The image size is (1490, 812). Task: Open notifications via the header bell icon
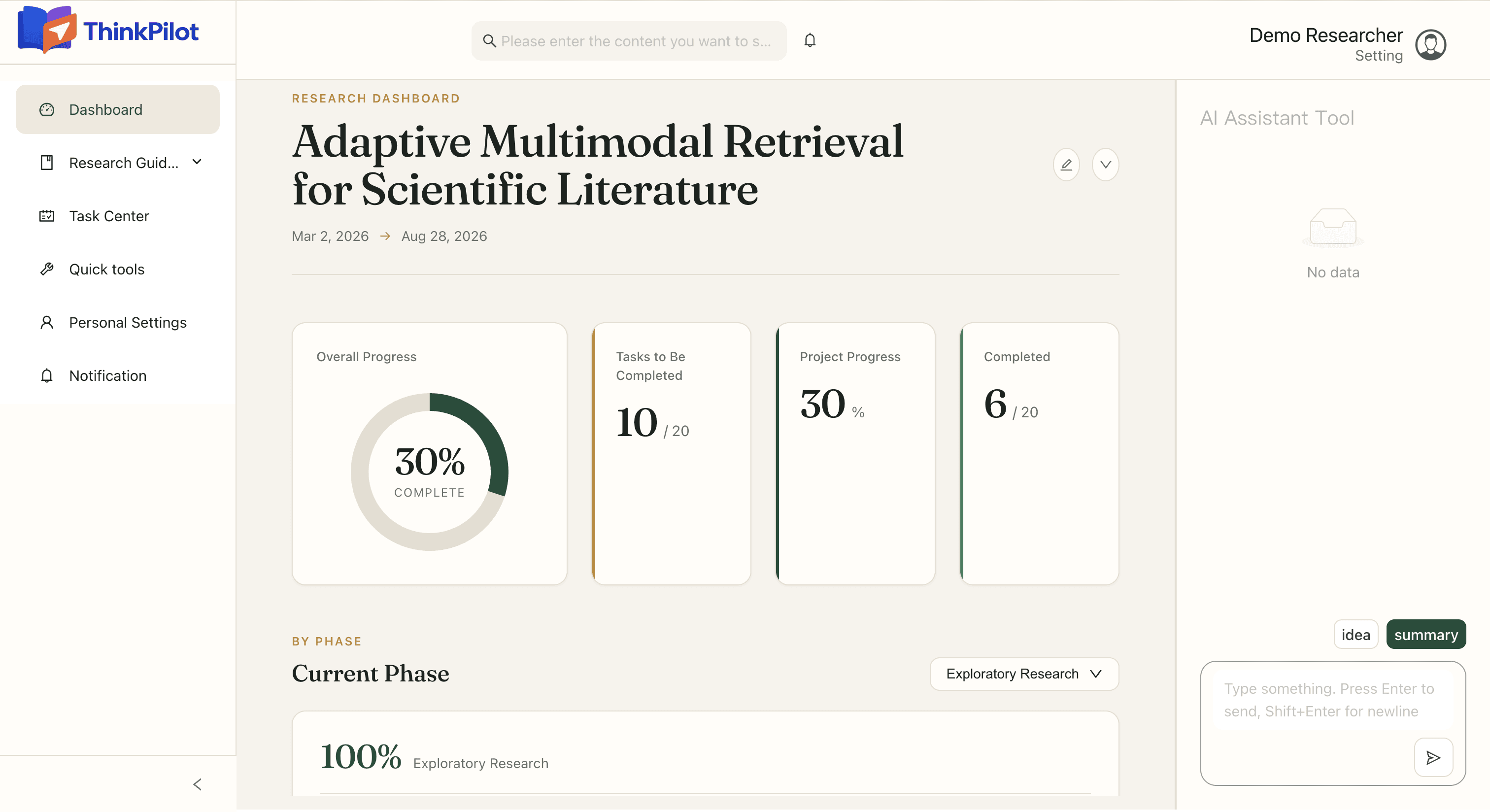pos(810,40)
